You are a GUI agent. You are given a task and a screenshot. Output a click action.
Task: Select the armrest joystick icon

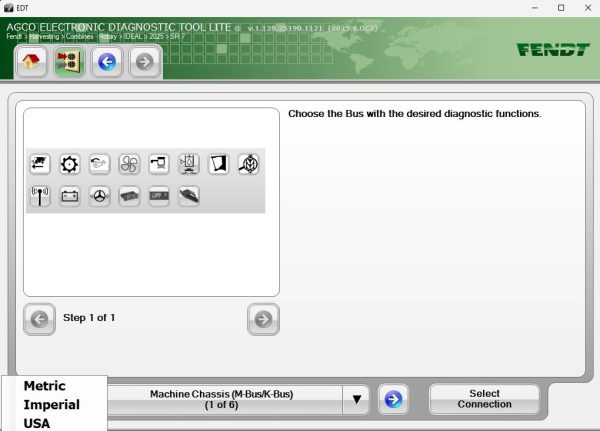pos(189,196)
